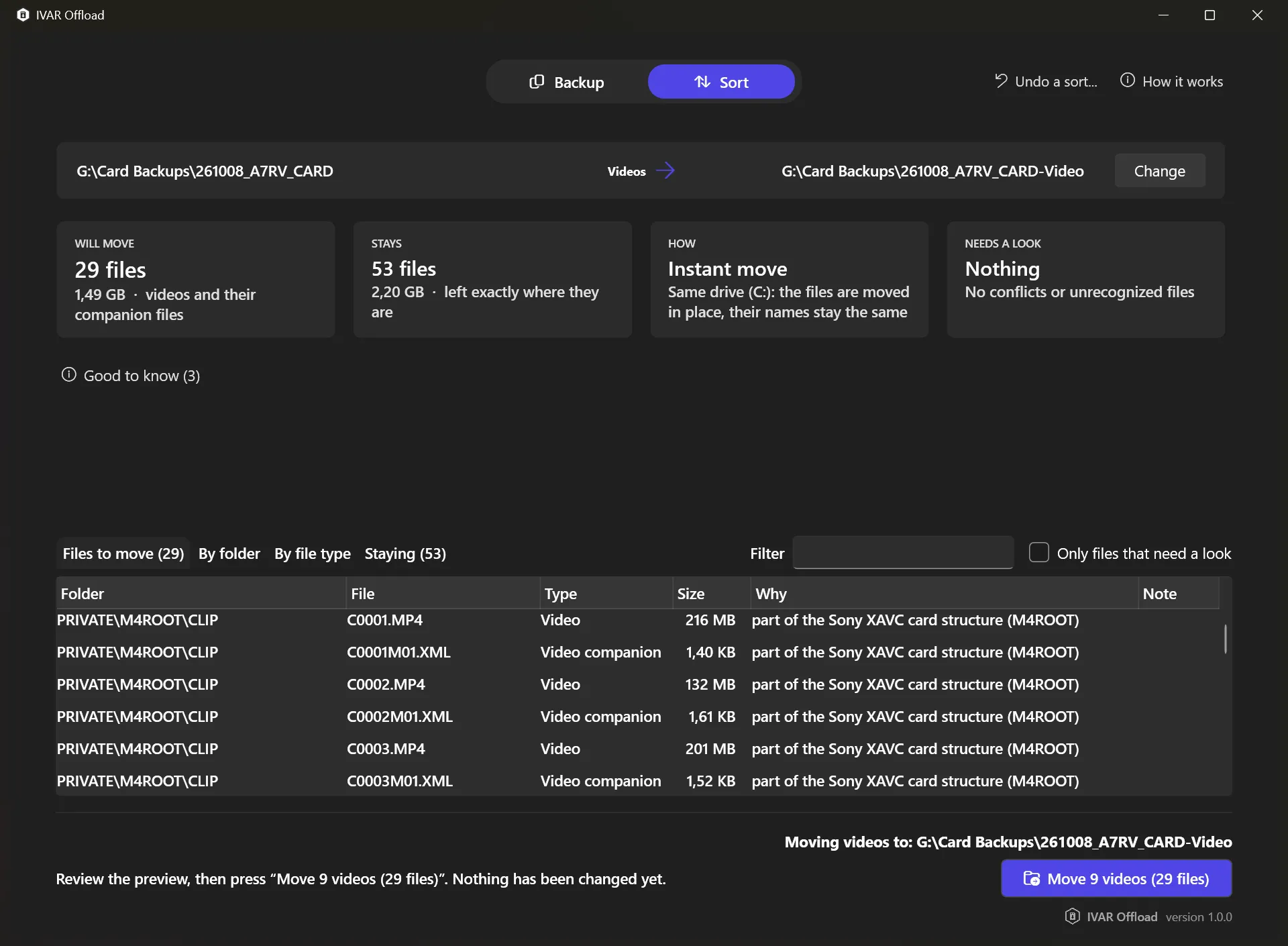Viewport: 1288px width, 946px height.
Task: Switch to By folder view
Action: [229, 554]
